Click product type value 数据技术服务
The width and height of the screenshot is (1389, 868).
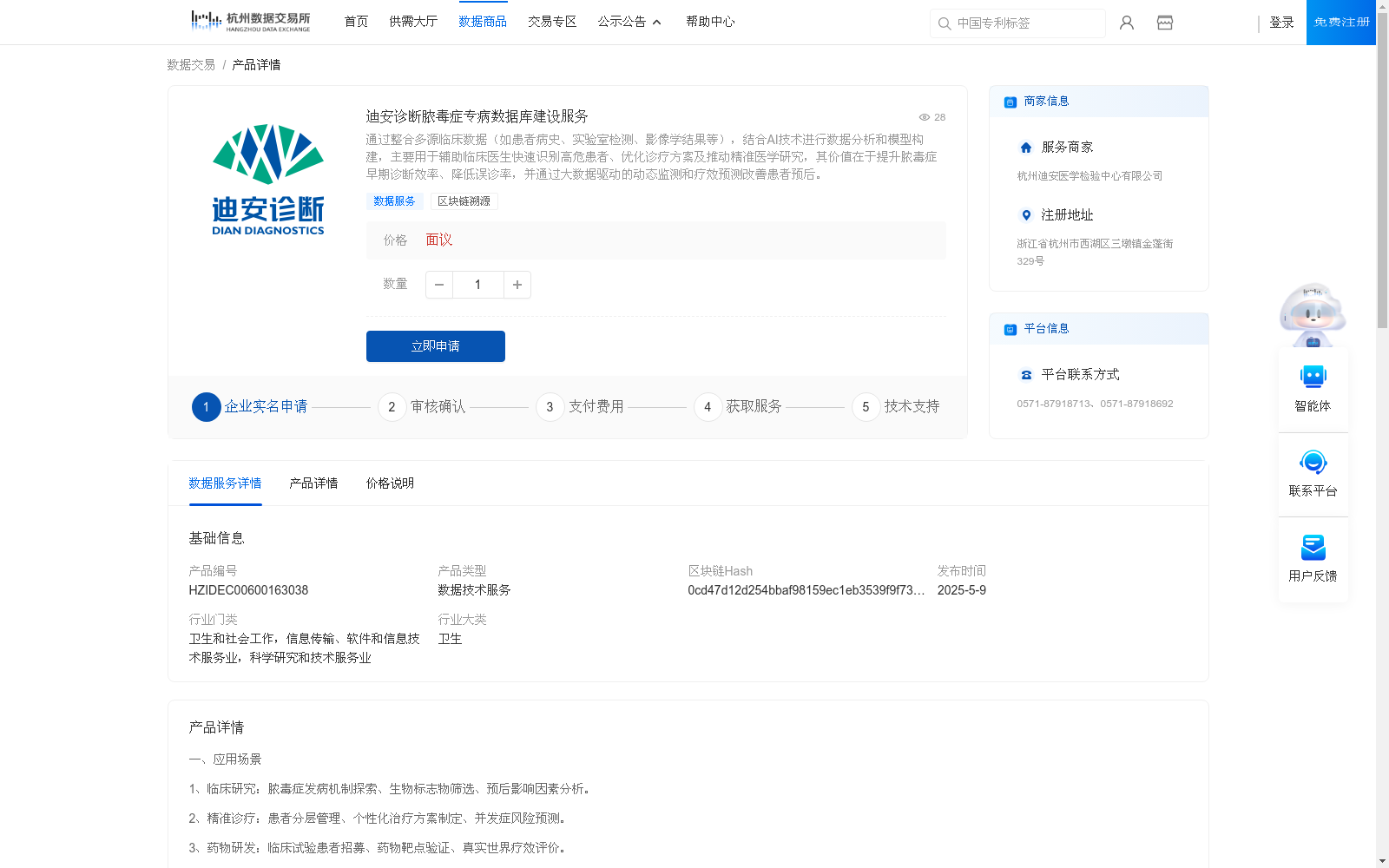(474, 590)
